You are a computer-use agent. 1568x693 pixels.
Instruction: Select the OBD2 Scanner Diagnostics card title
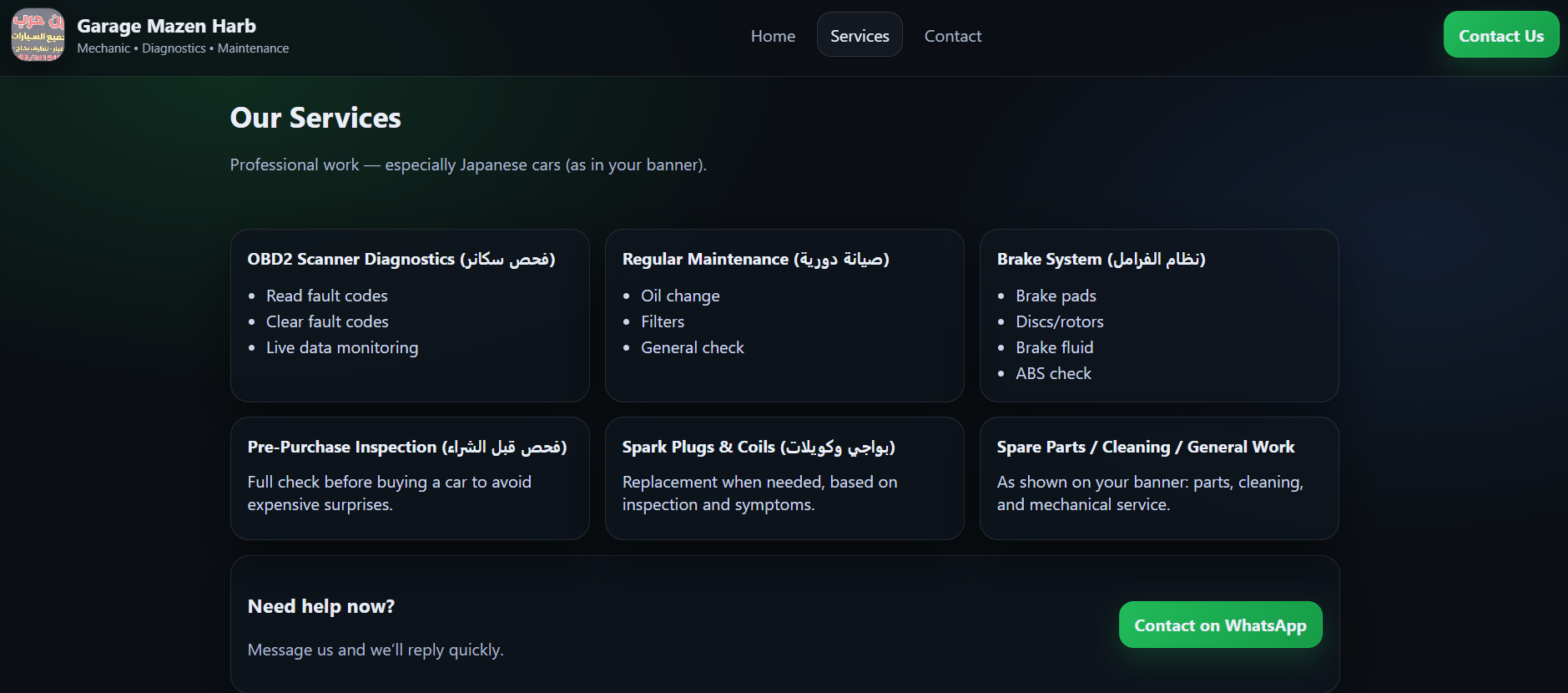coord(401,259)
